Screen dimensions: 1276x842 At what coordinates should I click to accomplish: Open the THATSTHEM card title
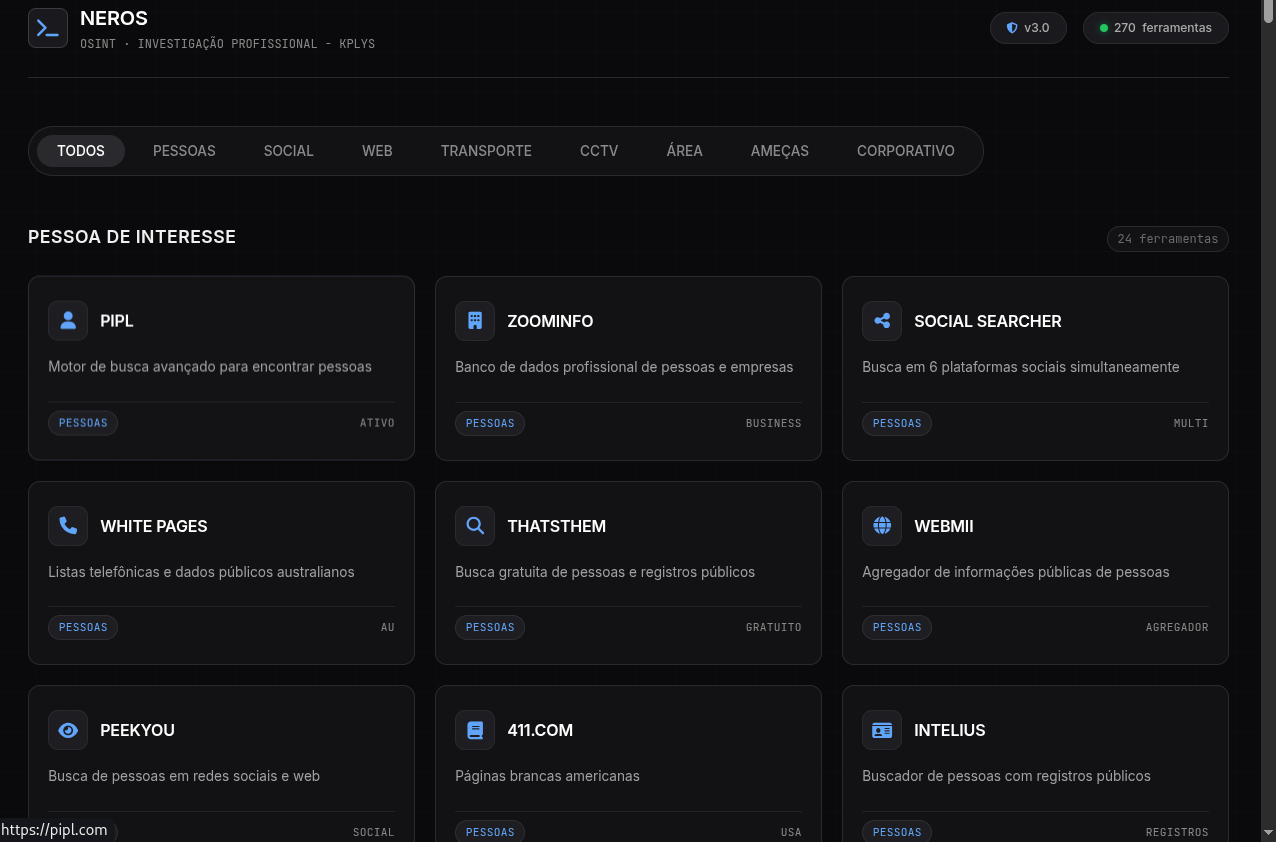[557, 526]
